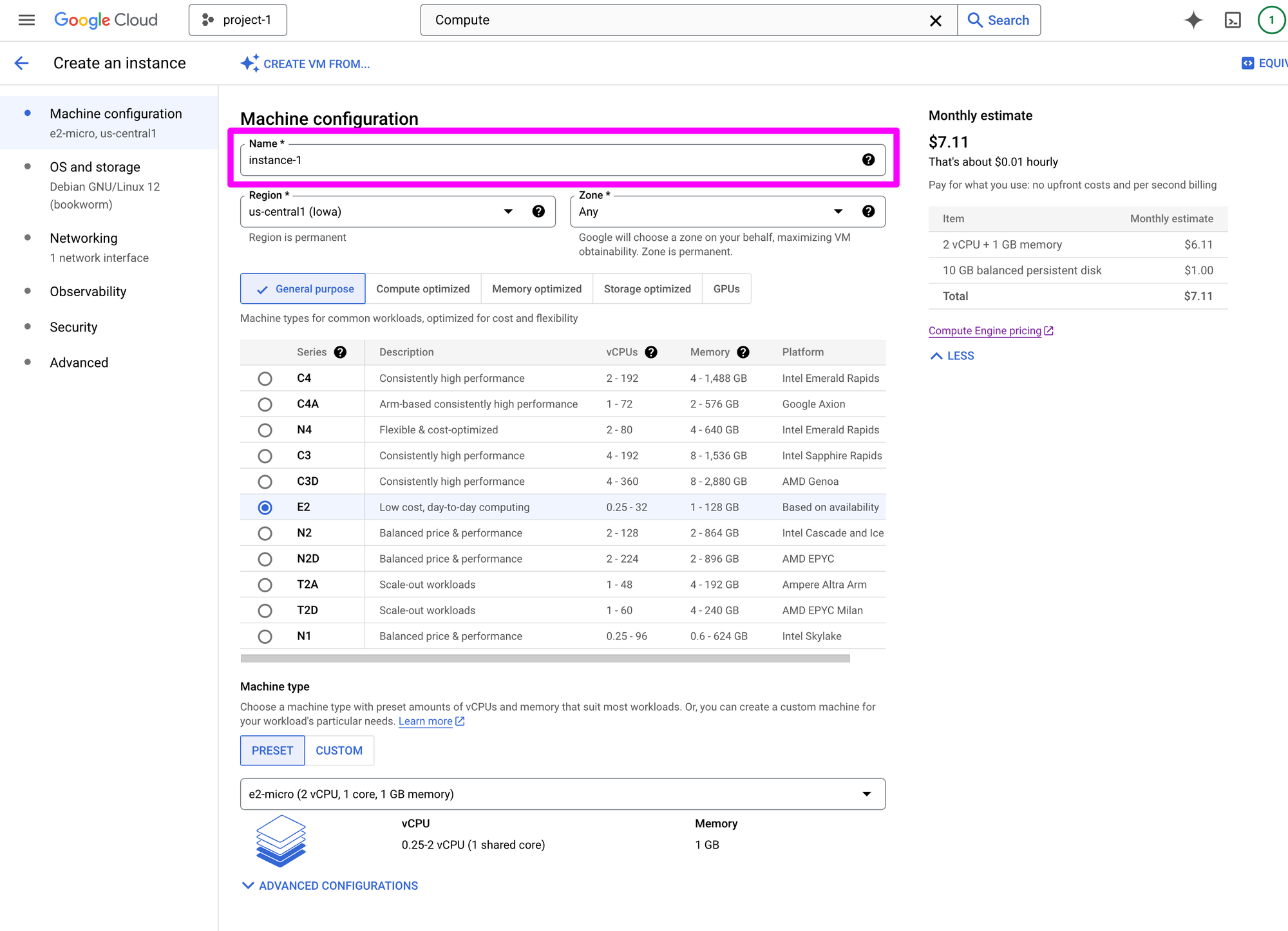The height and width of the screenshot is (931, 1288).
Task: Click the help icon in Name field
Action: point(868,160)
